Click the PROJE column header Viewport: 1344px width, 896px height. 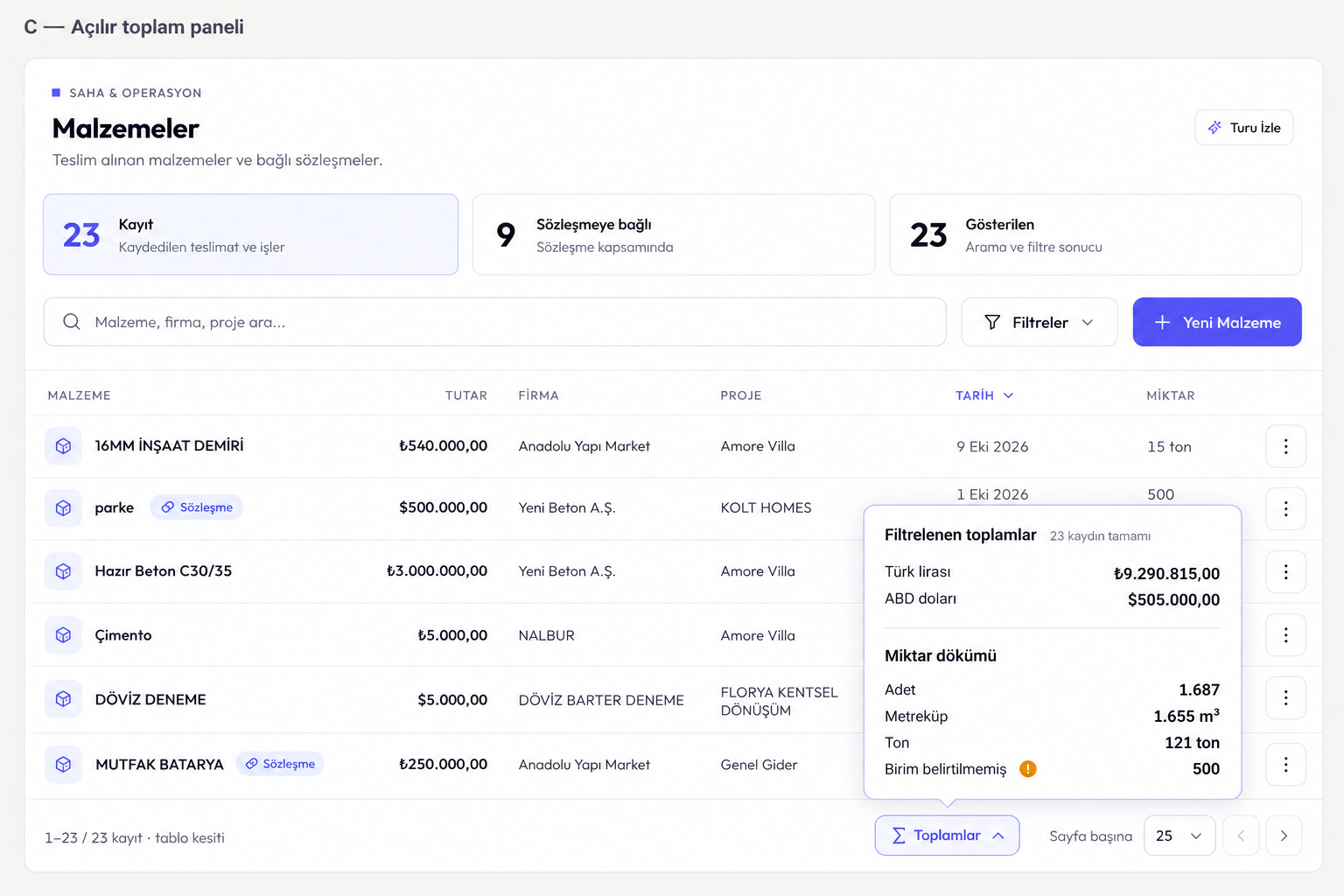tap(741, 395)
